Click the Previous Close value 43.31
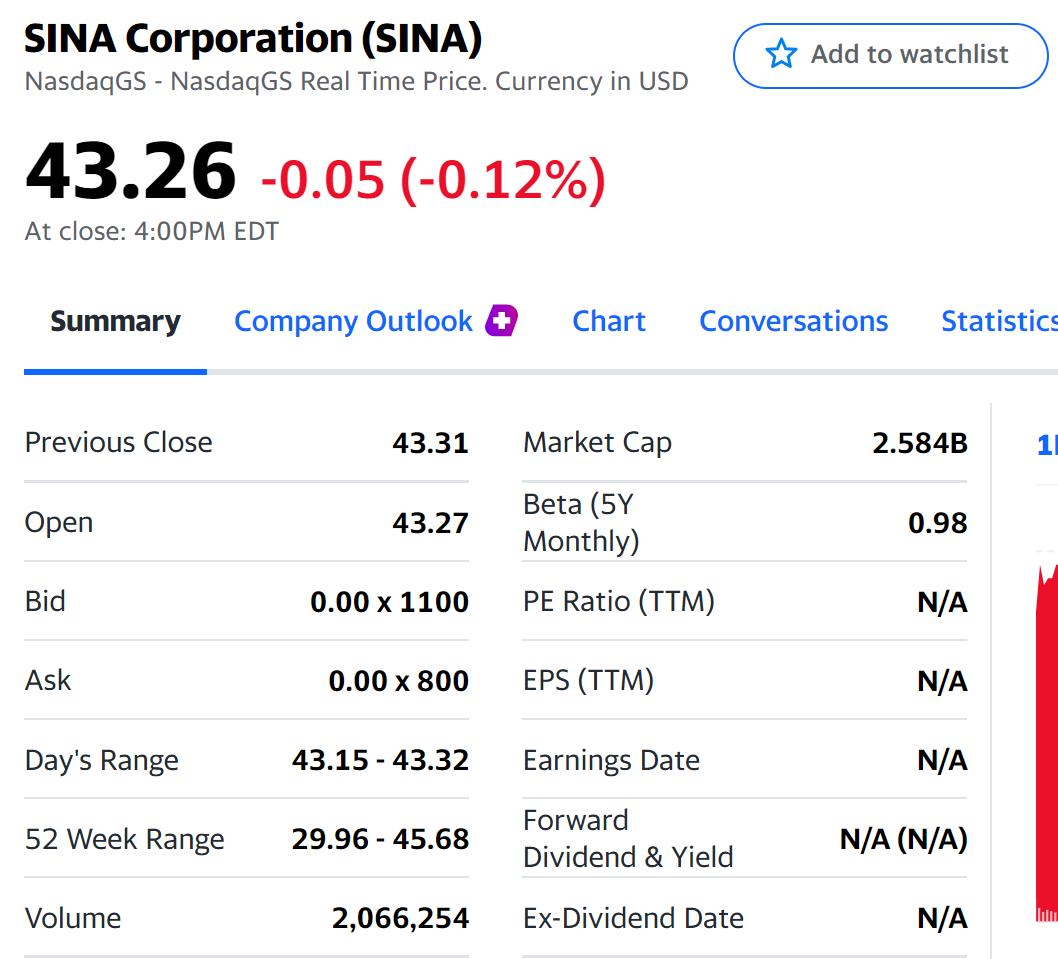1058x959 pixels. click(430, 443)
